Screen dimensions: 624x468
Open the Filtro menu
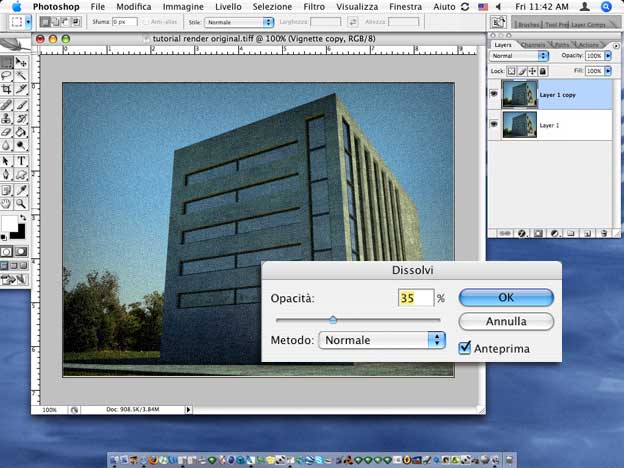tap(314, 6)
